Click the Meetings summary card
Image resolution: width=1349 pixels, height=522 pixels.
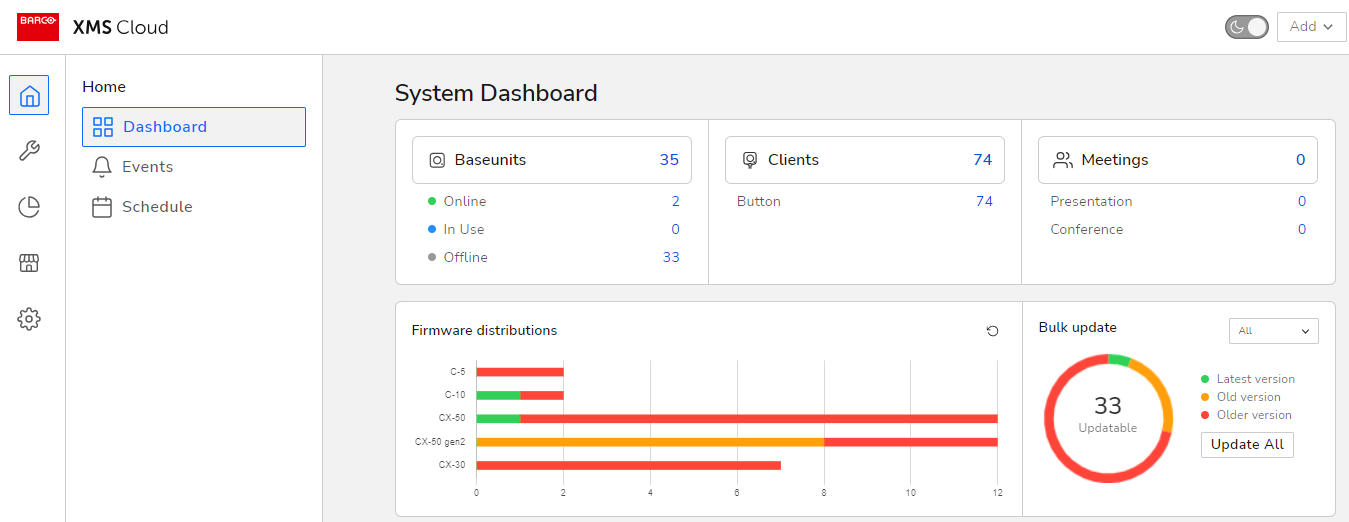pos(1177,160)
